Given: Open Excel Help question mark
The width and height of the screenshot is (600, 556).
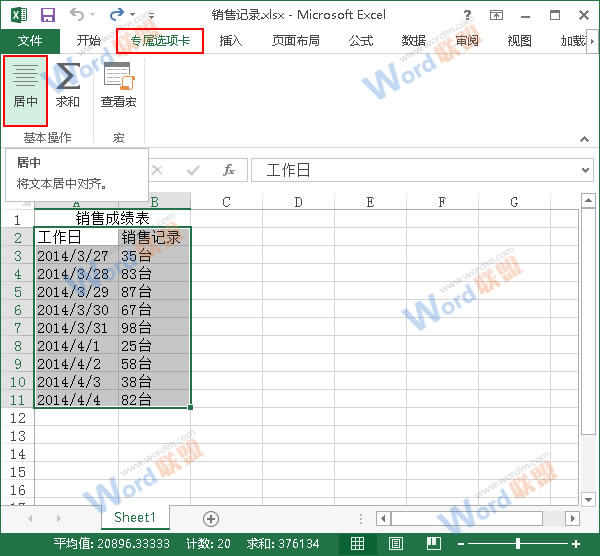Looking at the screenshot, I should pos(467,15).
